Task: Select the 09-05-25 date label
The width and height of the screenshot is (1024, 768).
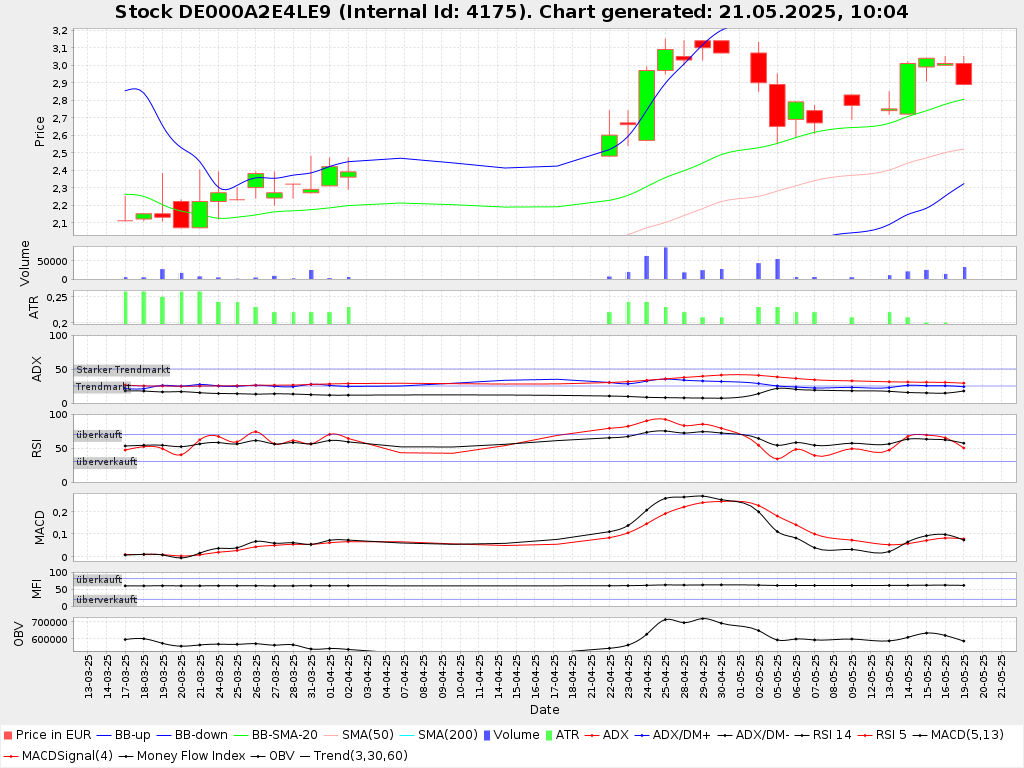Action: (852, 677)
